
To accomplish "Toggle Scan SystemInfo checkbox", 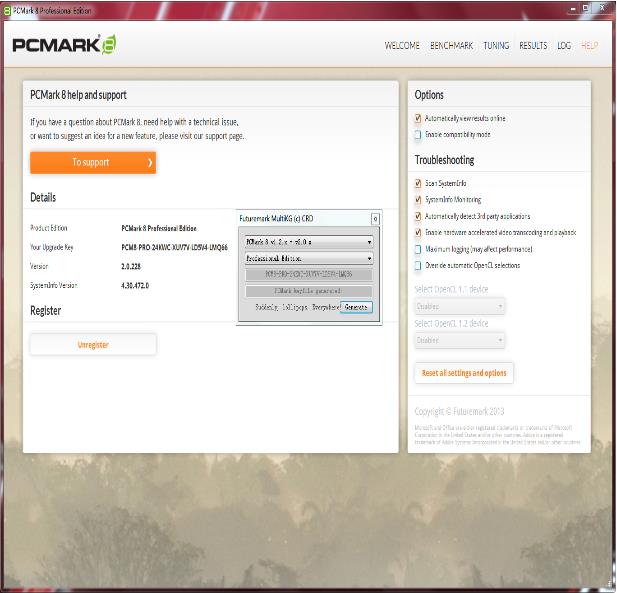I will [418, 183].
